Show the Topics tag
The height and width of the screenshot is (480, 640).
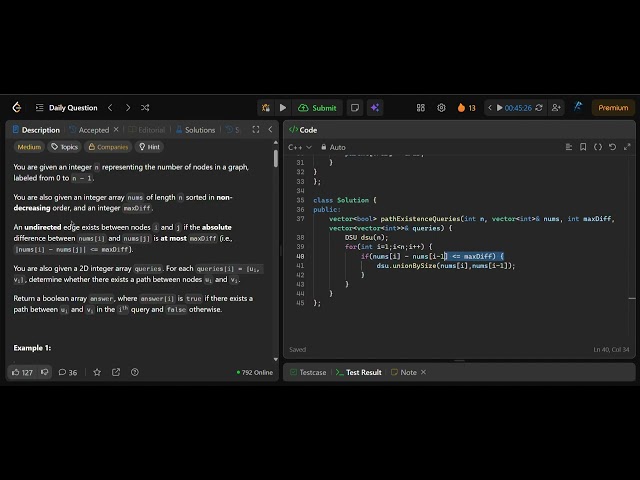(64, 147)
